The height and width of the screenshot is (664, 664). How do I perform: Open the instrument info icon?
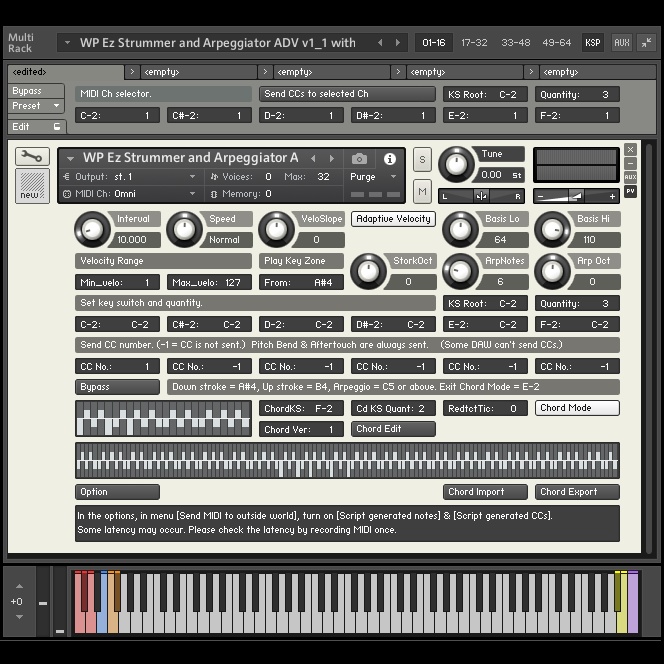tap(390, 159)
